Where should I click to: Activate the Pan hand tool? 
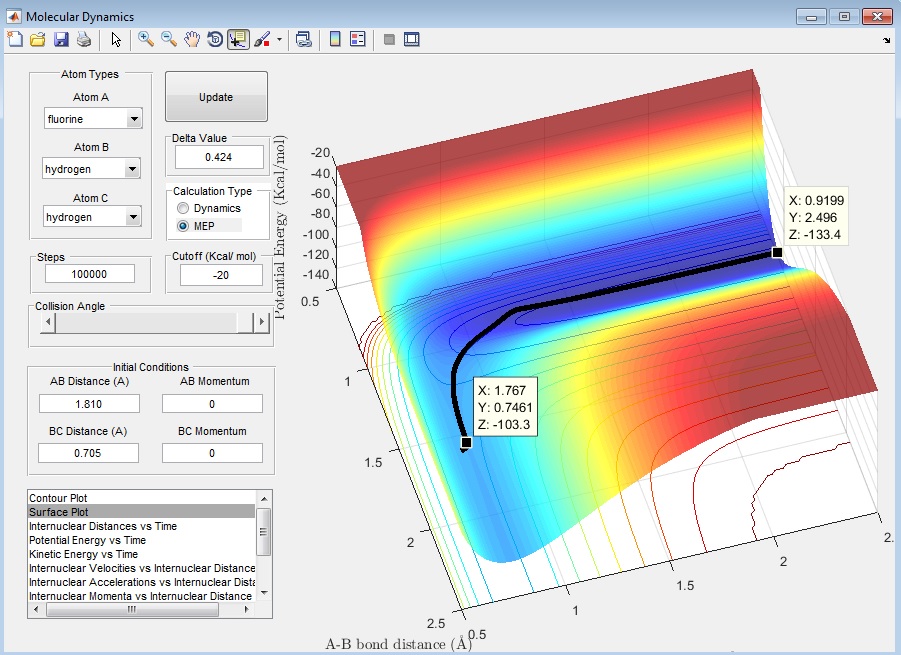[x=192, y=40]
